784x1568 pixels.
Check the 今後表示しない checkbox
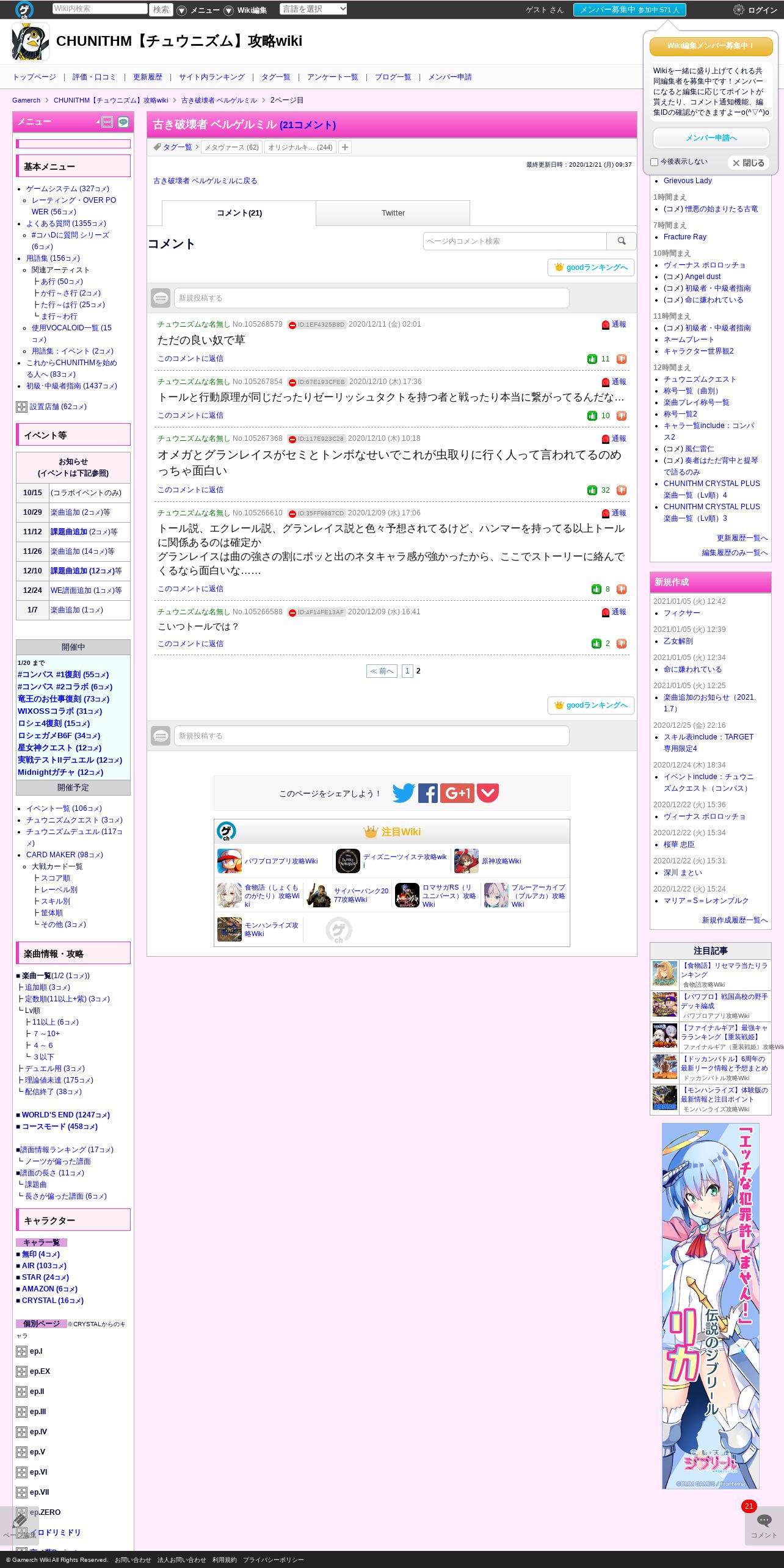pyautogui.click(x=655, y=162)
